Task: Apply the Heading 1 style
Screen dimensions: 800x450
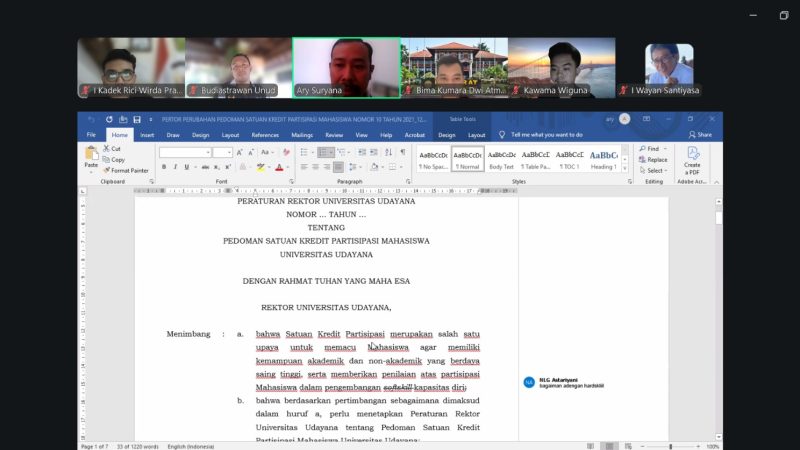Action: (x=604, y=159)
